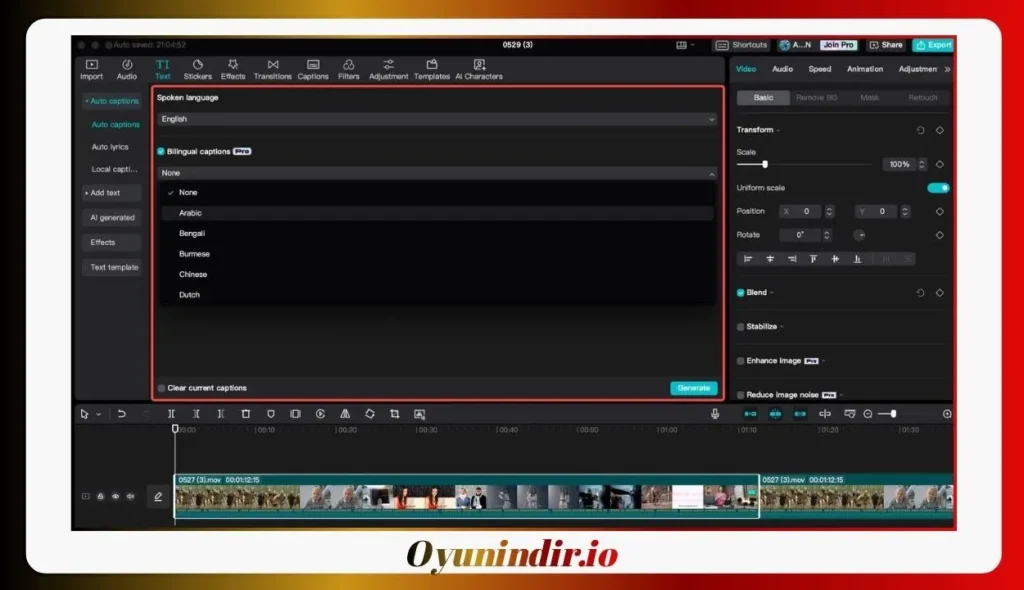Reset Transform settings with circular arrow
This screenshot has height=590, width=1024.
(920, 130)
